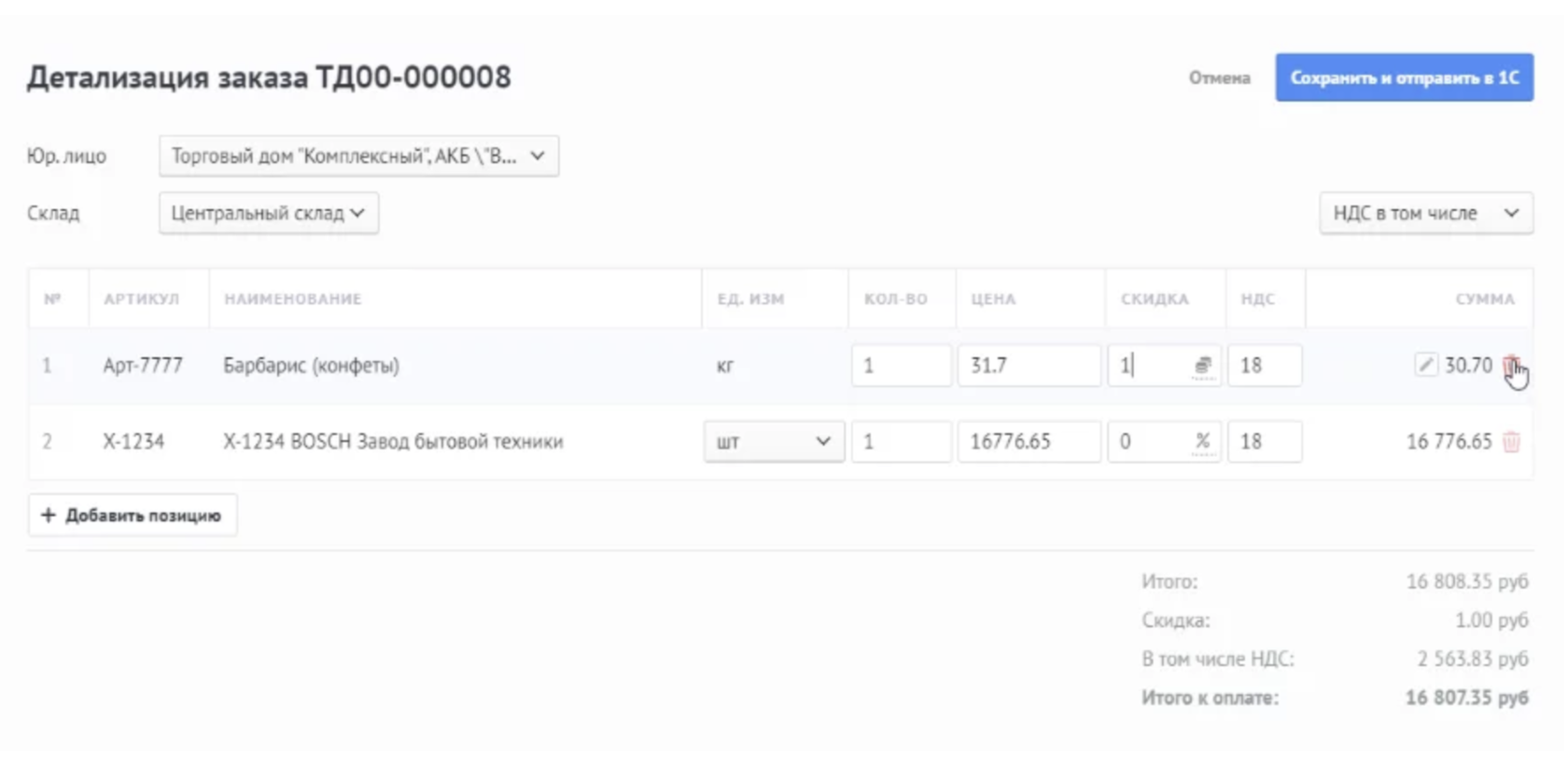The image size is (1568, 764).
Task: Click Сохранить и отправить в 1С button
Action: click(x=1404, y=77)
